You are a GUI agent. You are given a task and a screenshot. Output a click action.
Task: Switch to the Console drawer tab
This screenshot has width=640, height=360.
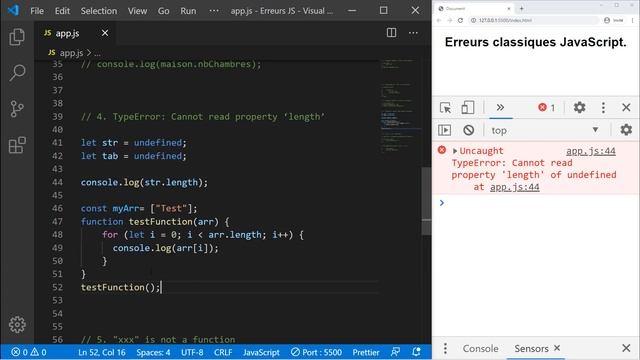click(480, 348)
